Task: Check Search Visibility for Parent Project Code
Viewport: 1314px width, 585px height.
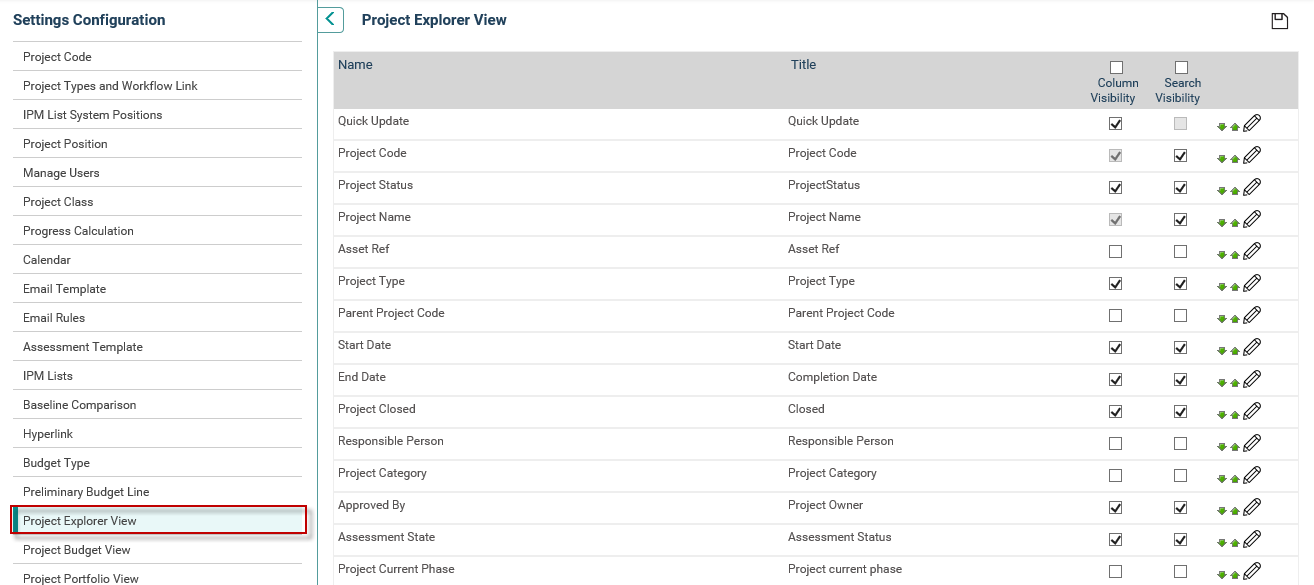Action: (x=1181, y=316)
